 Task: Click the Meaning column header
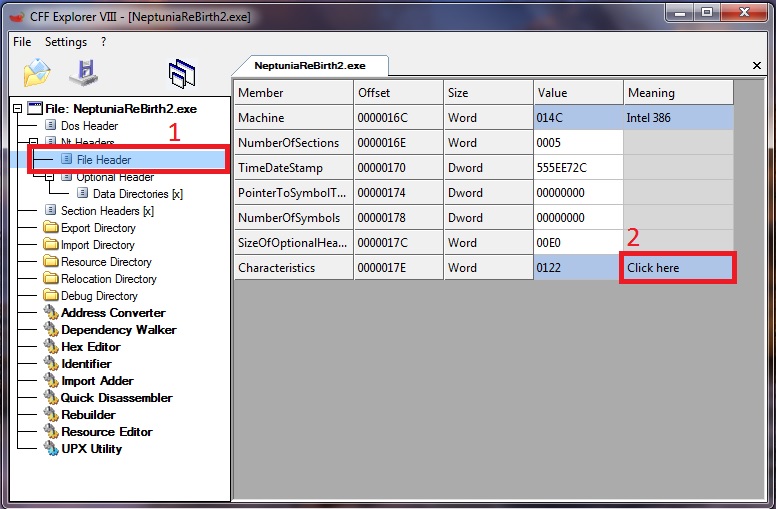pos(679,93)
